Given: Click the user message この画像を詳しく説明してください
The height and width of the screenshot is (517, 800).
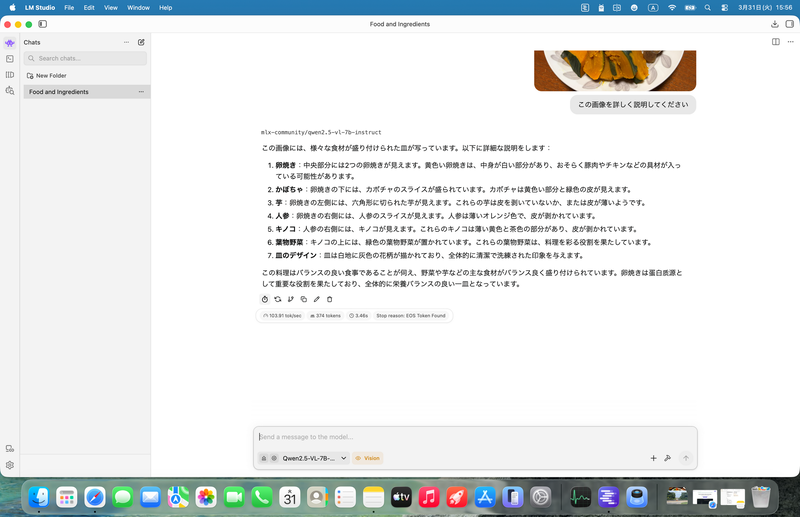Looking at the screenshot, I should (633, 105).
